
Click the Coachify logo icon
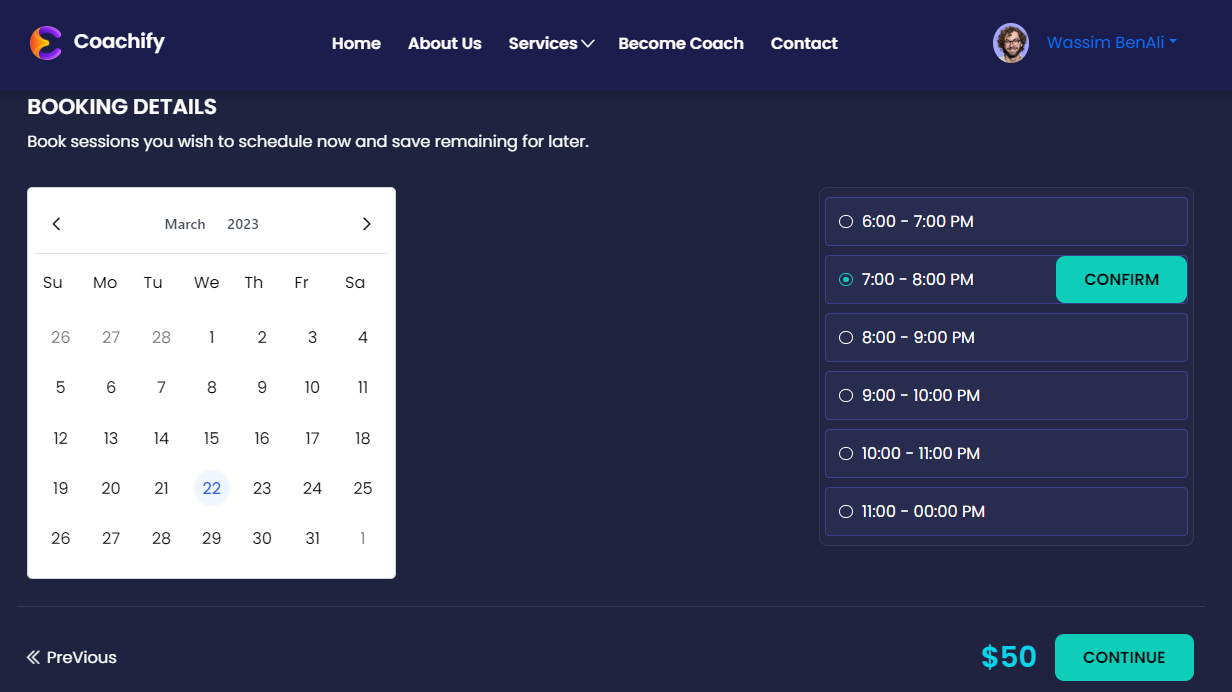tap(45, 43)
